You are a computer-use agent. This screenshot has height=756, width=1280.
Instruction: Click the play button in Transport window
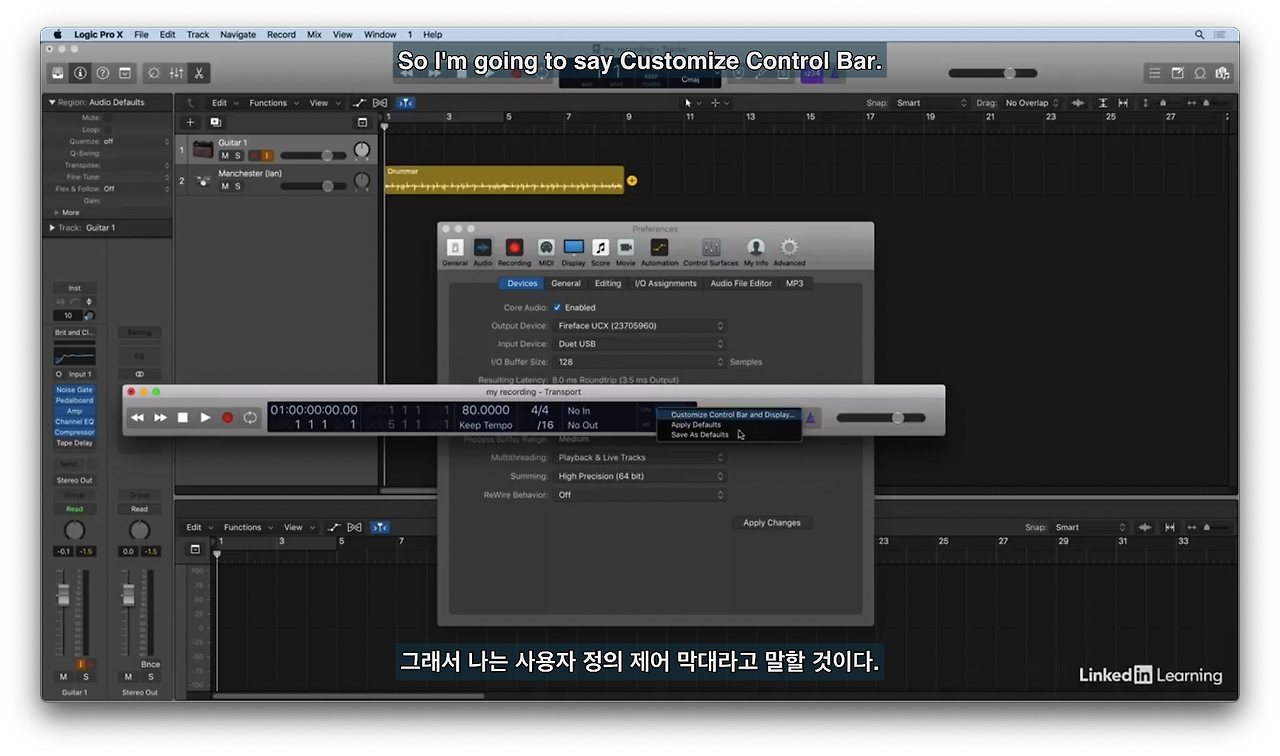205,417
